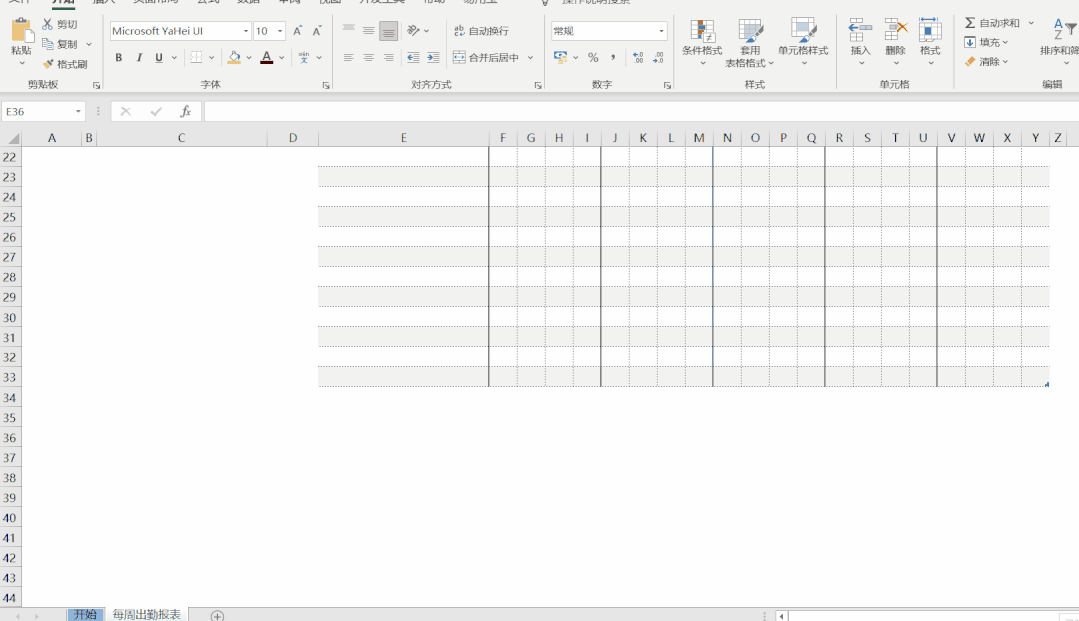The image size is (1079, 621).
Task: Apply font color red A
Action: [266, 58]
